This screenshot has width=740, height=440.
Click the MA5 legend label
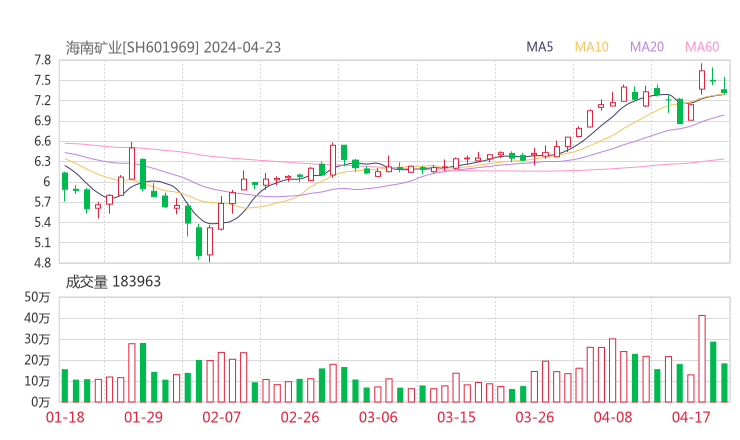tap(539, 47)
